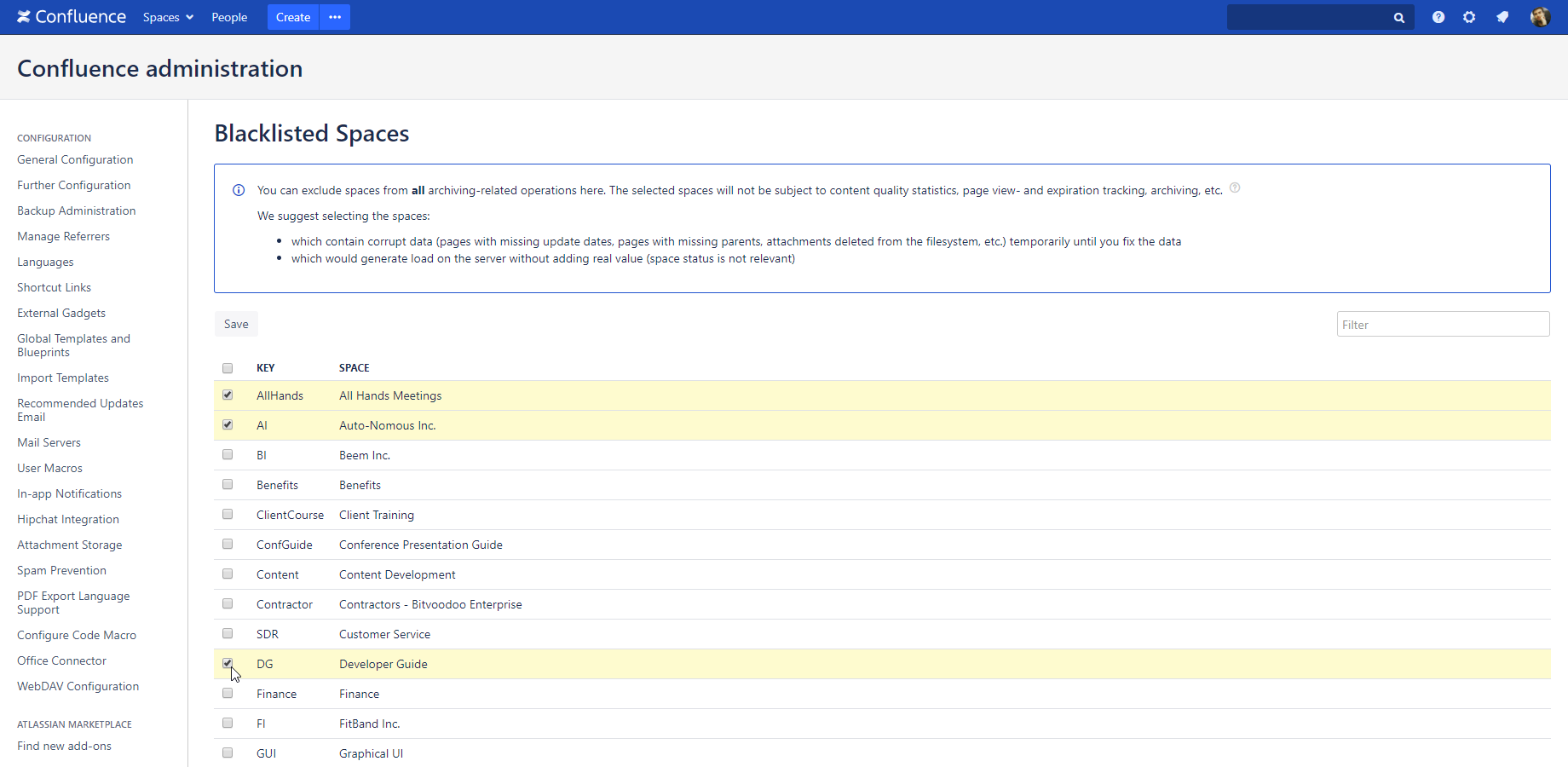The height and width of the screenshot is (767, 1568).
Task: Check the FI FitBand Inc. checkbox
Action: coord(228,723)
